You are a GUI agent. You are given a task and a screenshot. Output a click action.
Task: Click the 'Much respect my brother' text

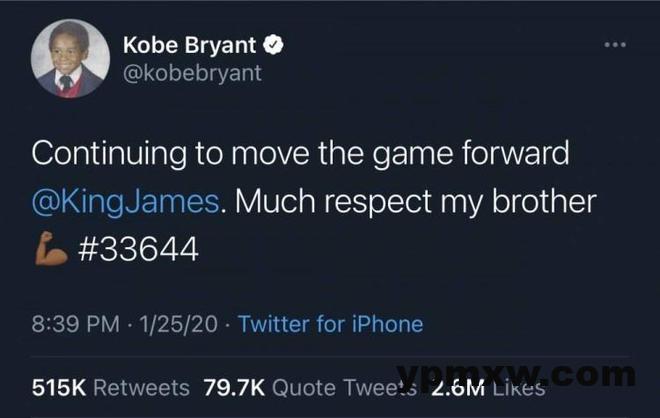click(x=415, y=202)
